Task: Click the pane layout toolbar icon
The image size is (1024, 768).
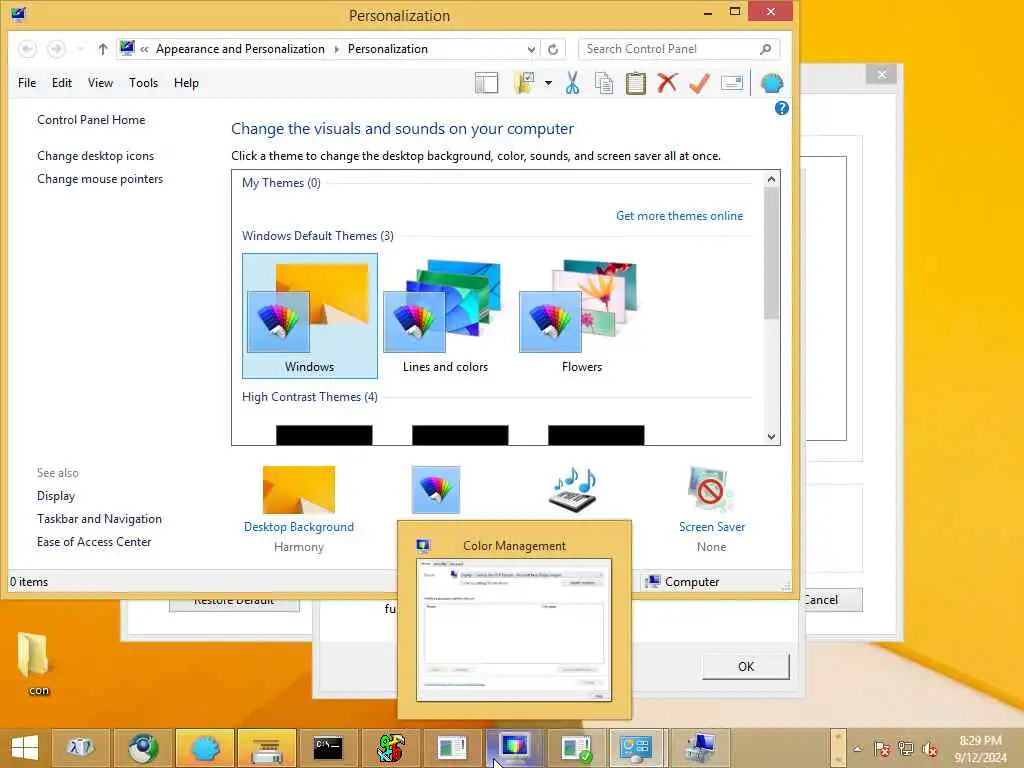Action: (x=487, y=84)
